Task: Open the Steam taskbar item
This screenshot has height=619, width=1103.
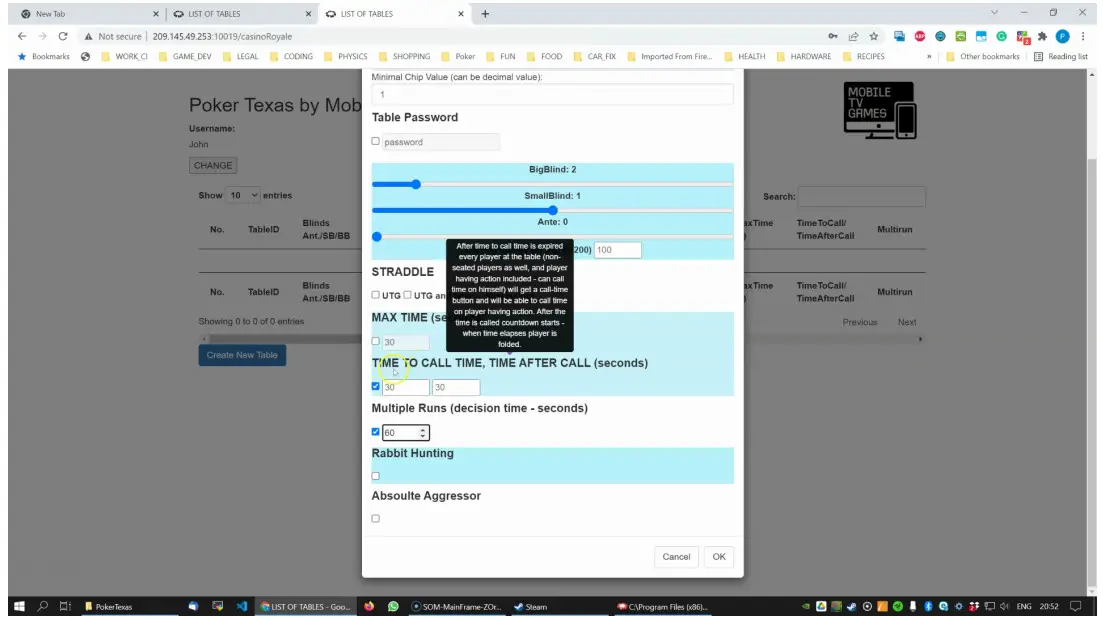Action: (531, 606)
